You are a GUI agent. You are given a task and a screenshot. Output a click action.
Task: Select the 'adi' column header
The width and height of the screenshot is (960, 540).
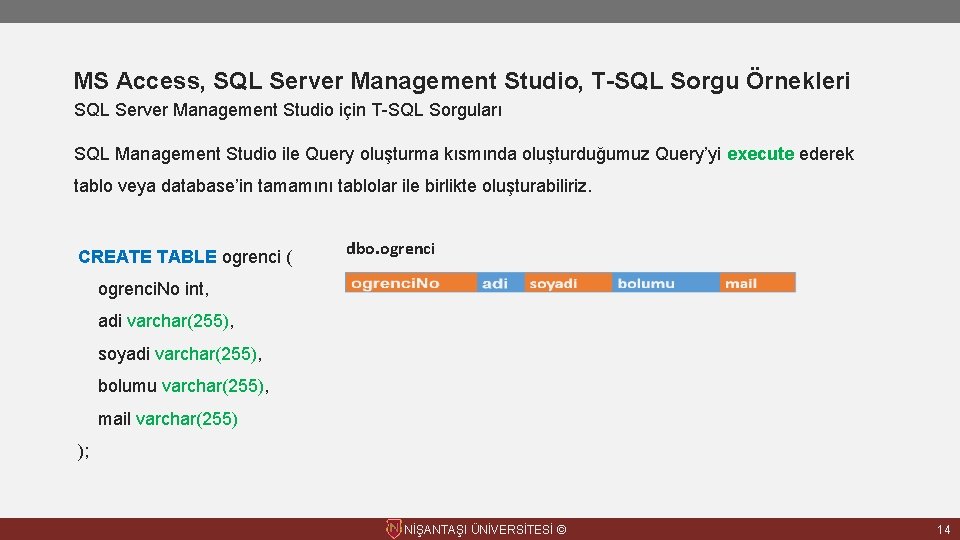click(x=501, y=283)
